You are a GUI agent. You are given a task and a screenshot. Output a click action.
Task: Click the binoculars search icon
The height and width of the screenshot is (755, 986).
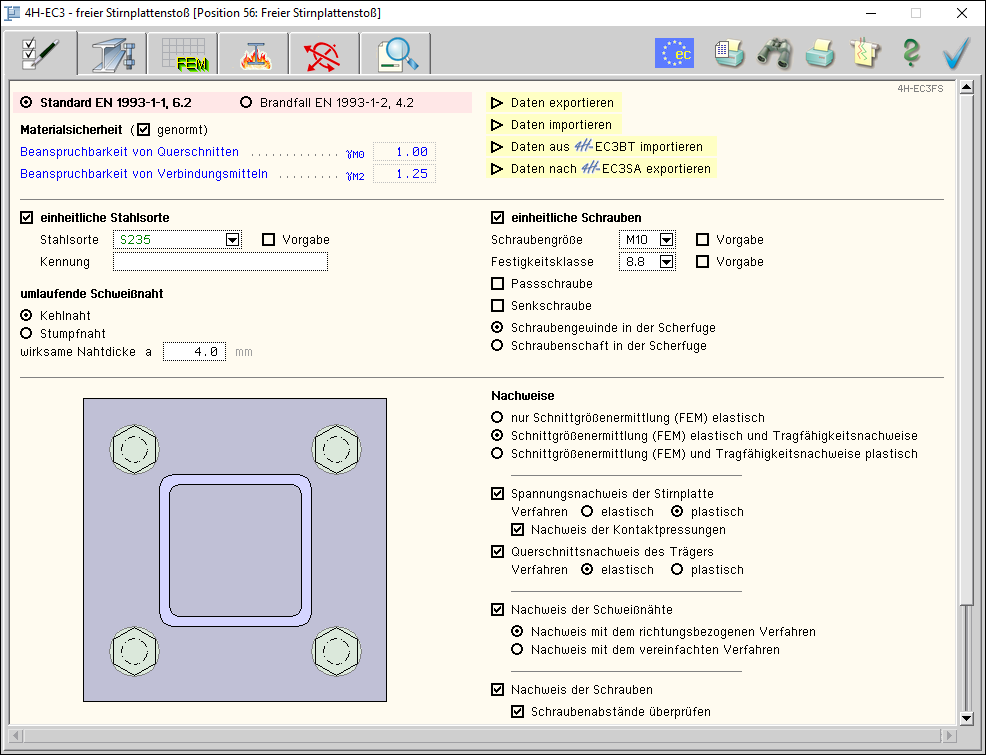774,53
